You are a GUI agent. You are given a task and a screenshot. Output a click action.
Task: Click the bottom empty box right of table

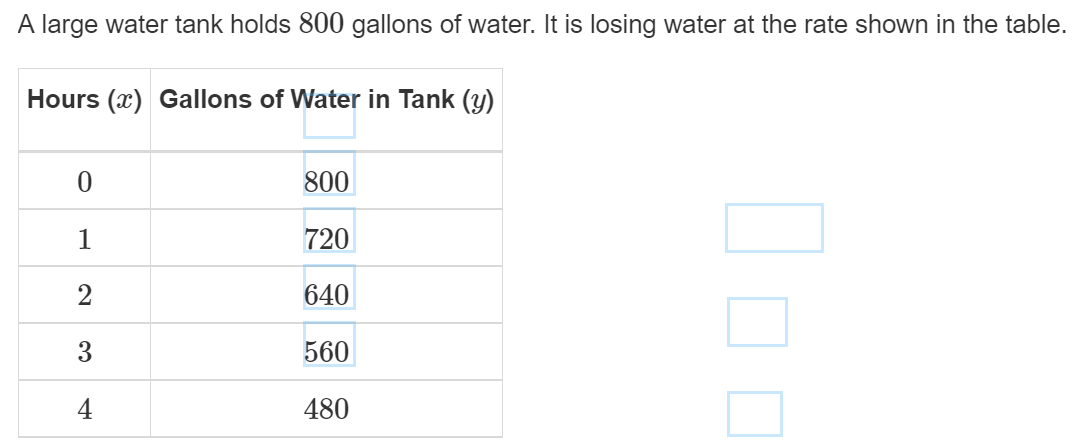[754, 415]
